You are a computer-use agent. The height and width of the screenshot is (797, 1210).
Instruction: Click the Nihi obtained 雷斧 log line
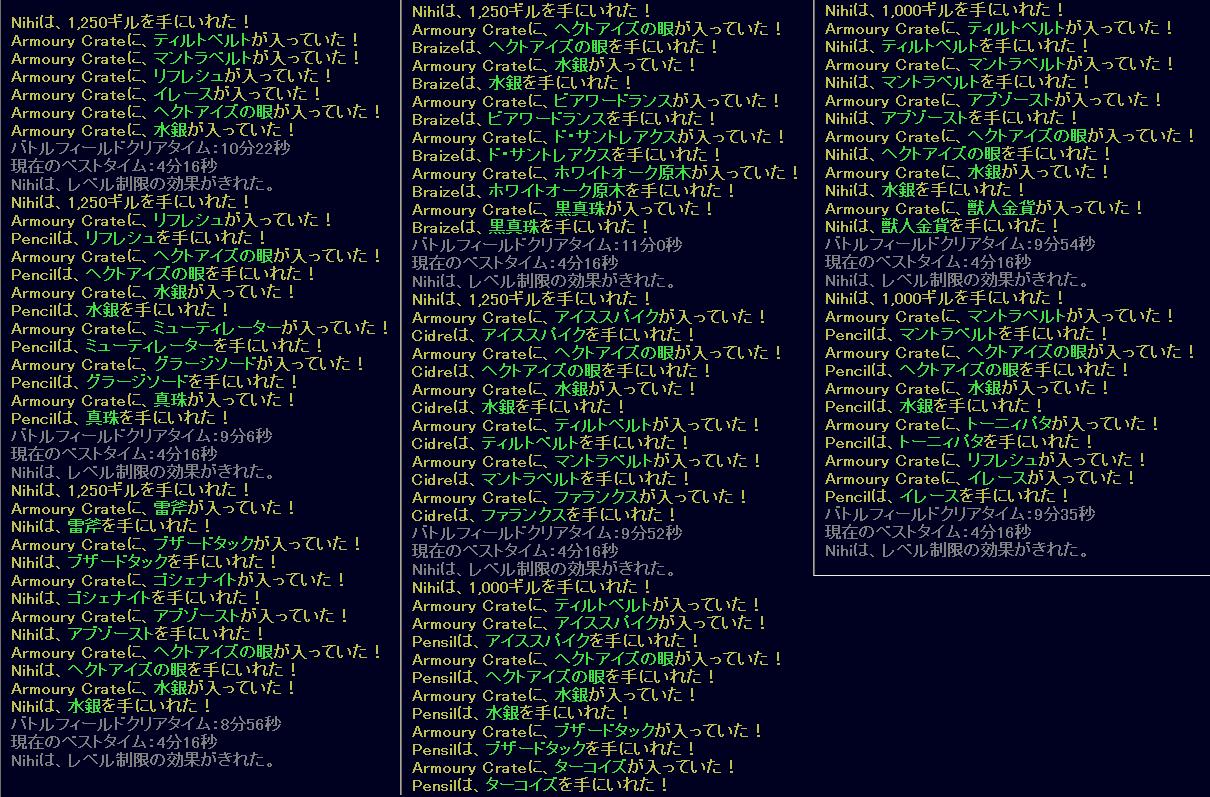click(x=111, y=526)
